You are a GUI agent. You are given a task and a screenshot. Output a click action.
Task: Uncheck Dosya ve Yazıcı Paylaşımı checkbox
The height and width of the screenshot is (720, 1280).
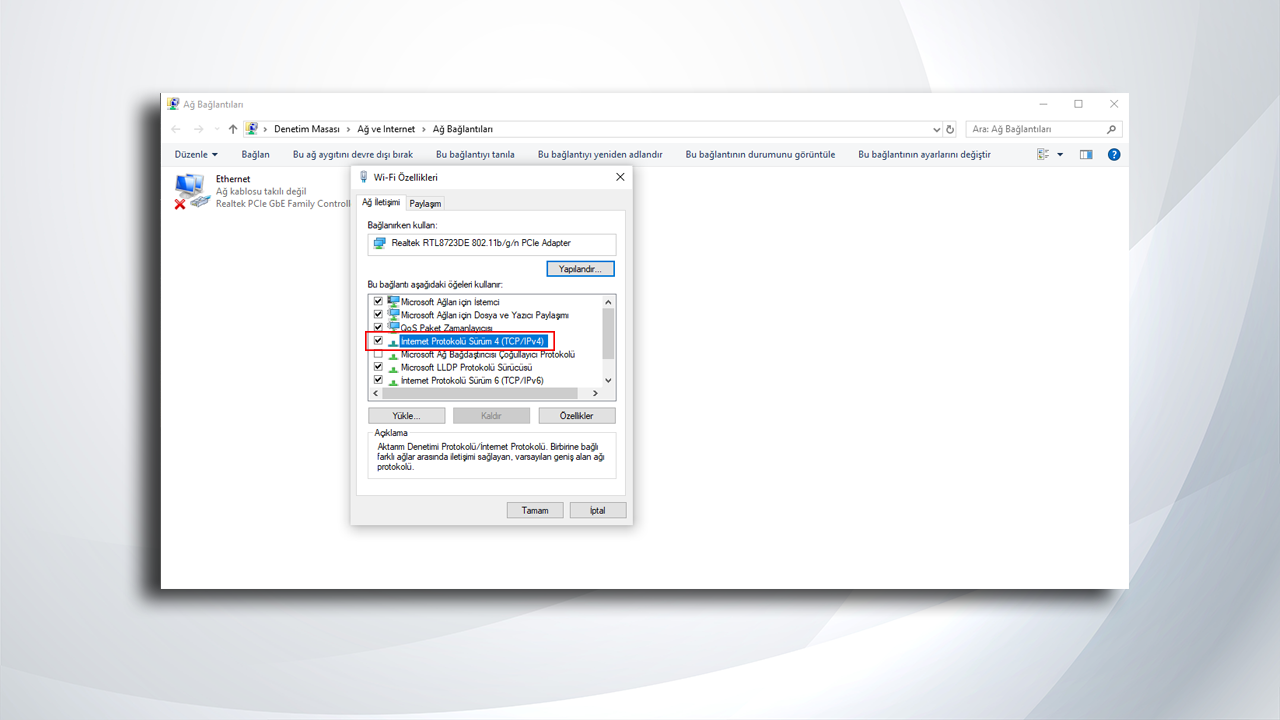tap(378, 315)
